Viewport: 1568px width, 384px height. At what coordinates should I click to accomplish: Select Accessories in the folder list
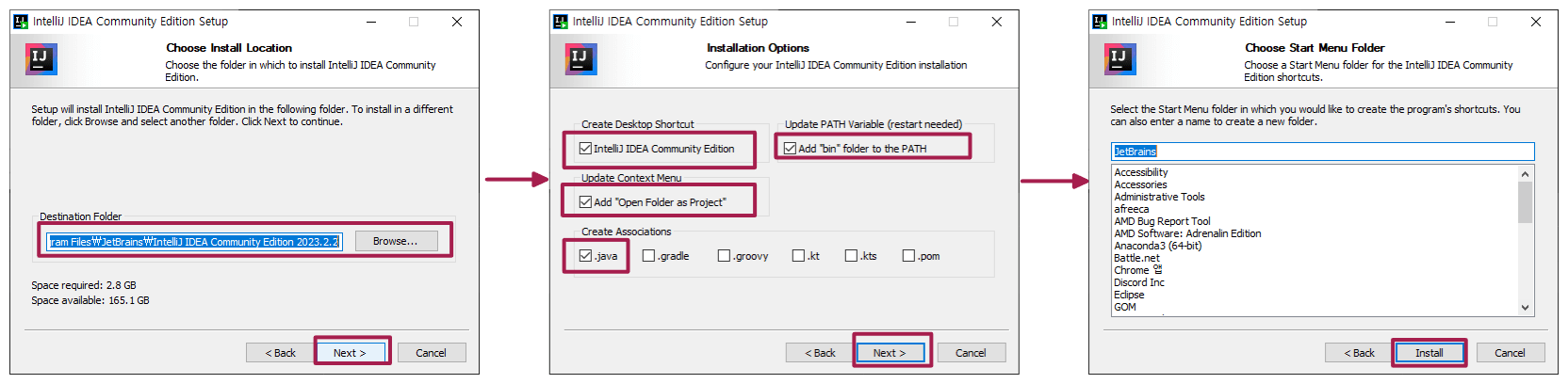click(1140, 184)
